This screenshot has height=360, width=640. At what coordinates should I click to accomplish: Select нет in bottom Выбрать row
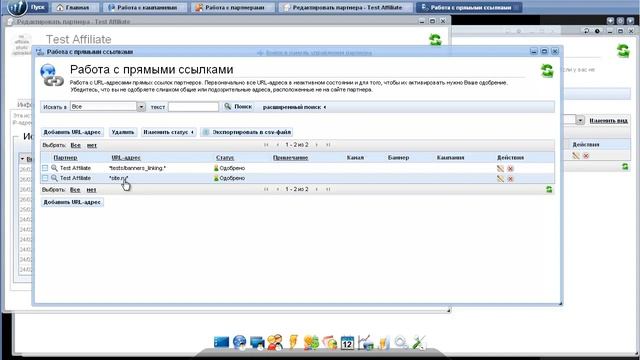coord(91,190)
